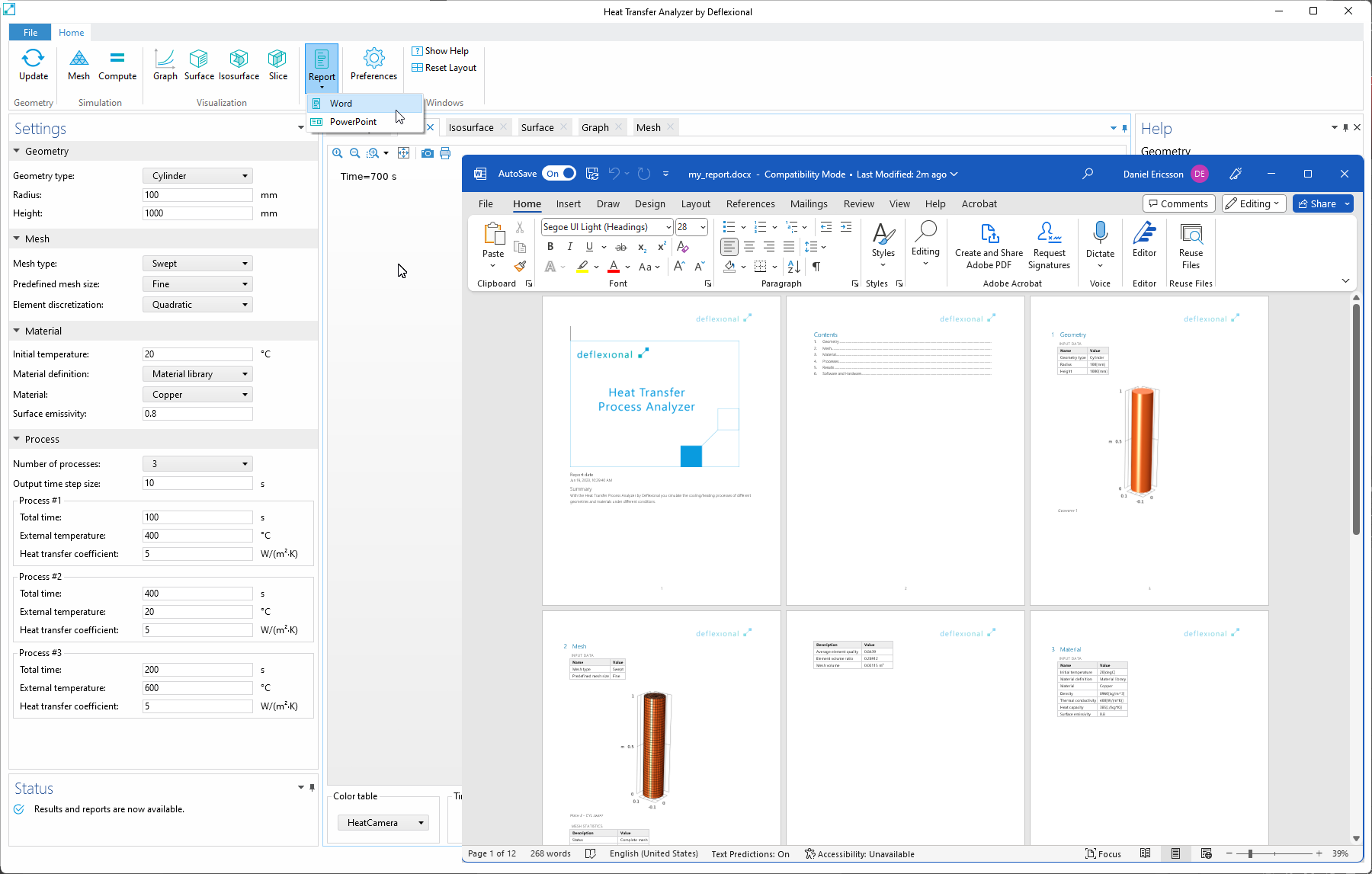Click Create and Share Adobe PDF
1372x874 pixels.
tap(989, 245)
